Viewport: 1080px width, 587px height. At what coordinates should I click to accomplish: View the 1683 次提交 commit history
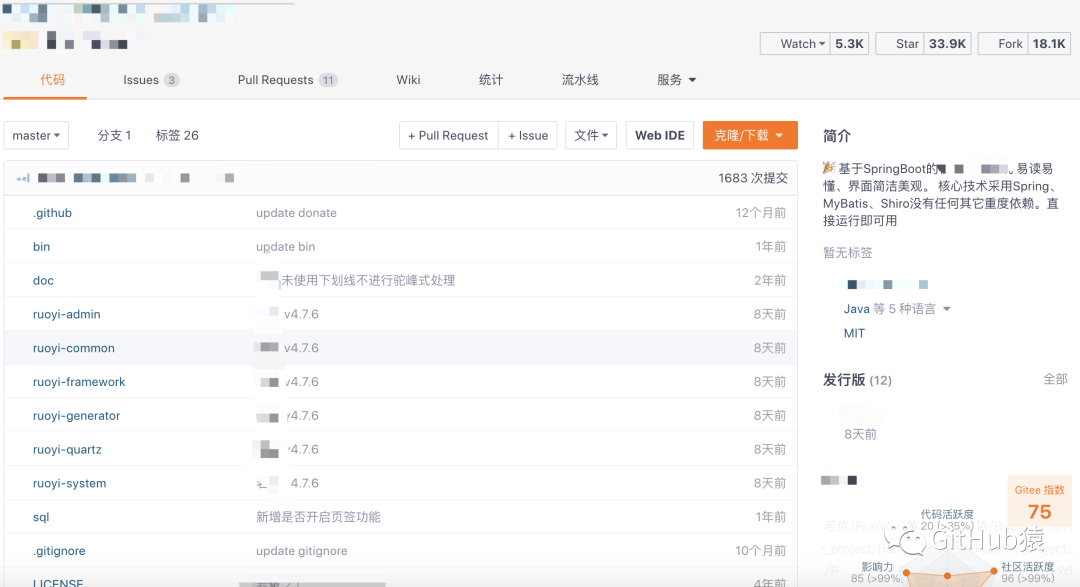[x=752, y=178]
